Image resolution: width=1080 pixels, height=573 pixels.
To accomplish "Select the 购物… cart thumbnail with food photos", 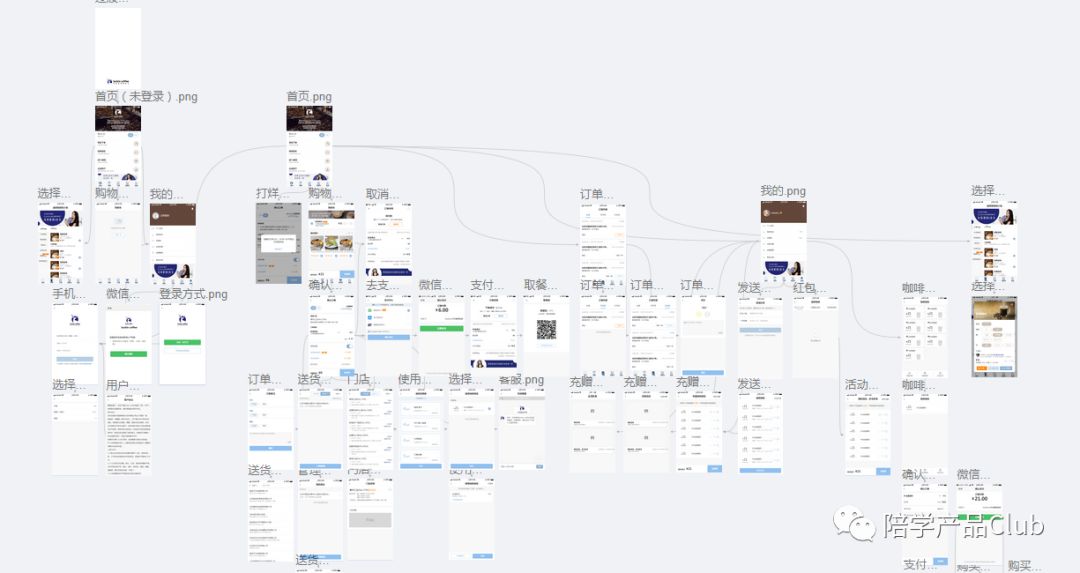I will [331, 243].
